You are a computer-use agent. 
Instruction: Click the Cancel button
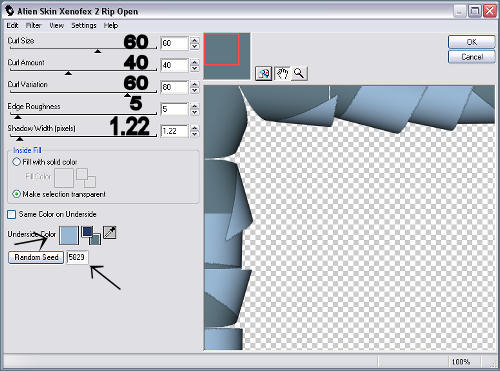click(471, 57)
